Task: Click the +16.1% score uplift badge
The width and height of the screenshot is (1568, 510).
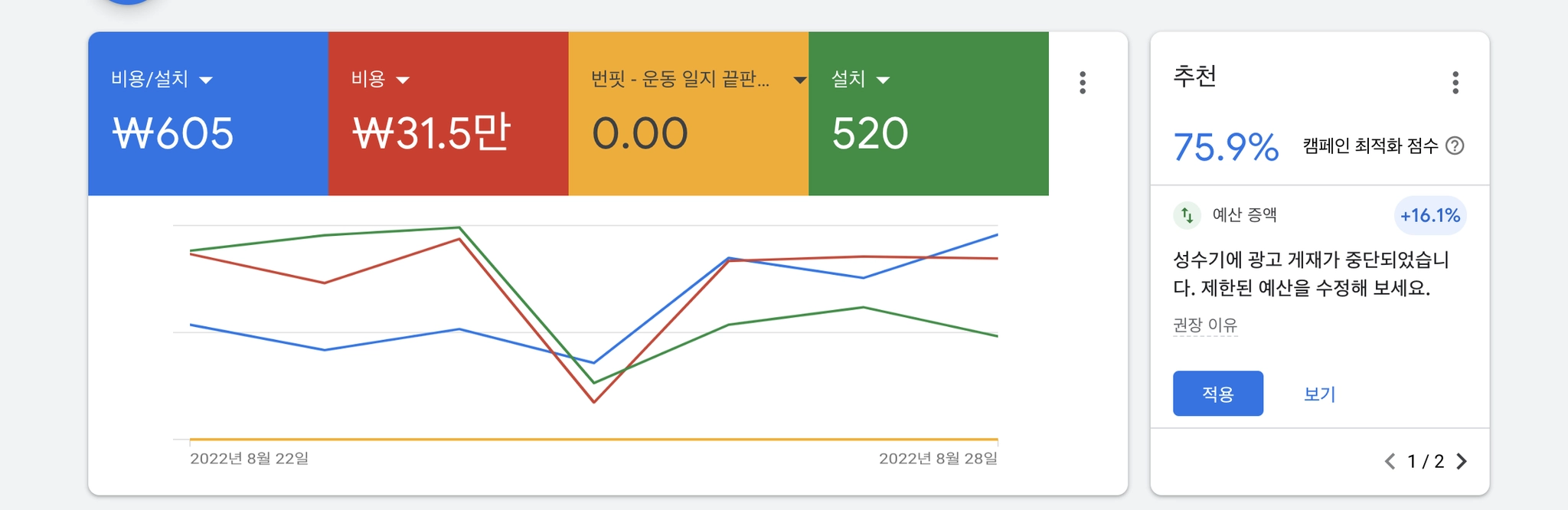Action: pos(1429,216)
